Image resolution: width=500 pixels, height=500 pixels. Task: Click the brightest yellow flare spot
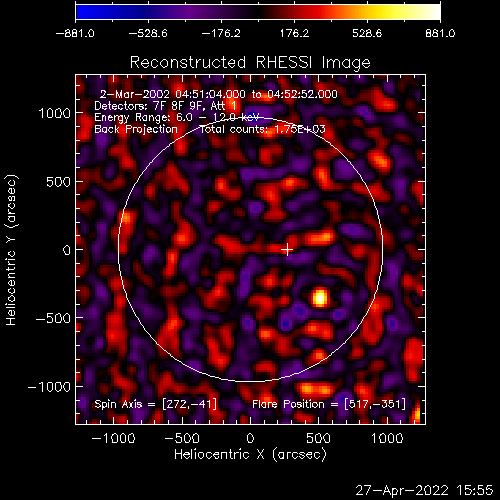[x=320, y=298]
